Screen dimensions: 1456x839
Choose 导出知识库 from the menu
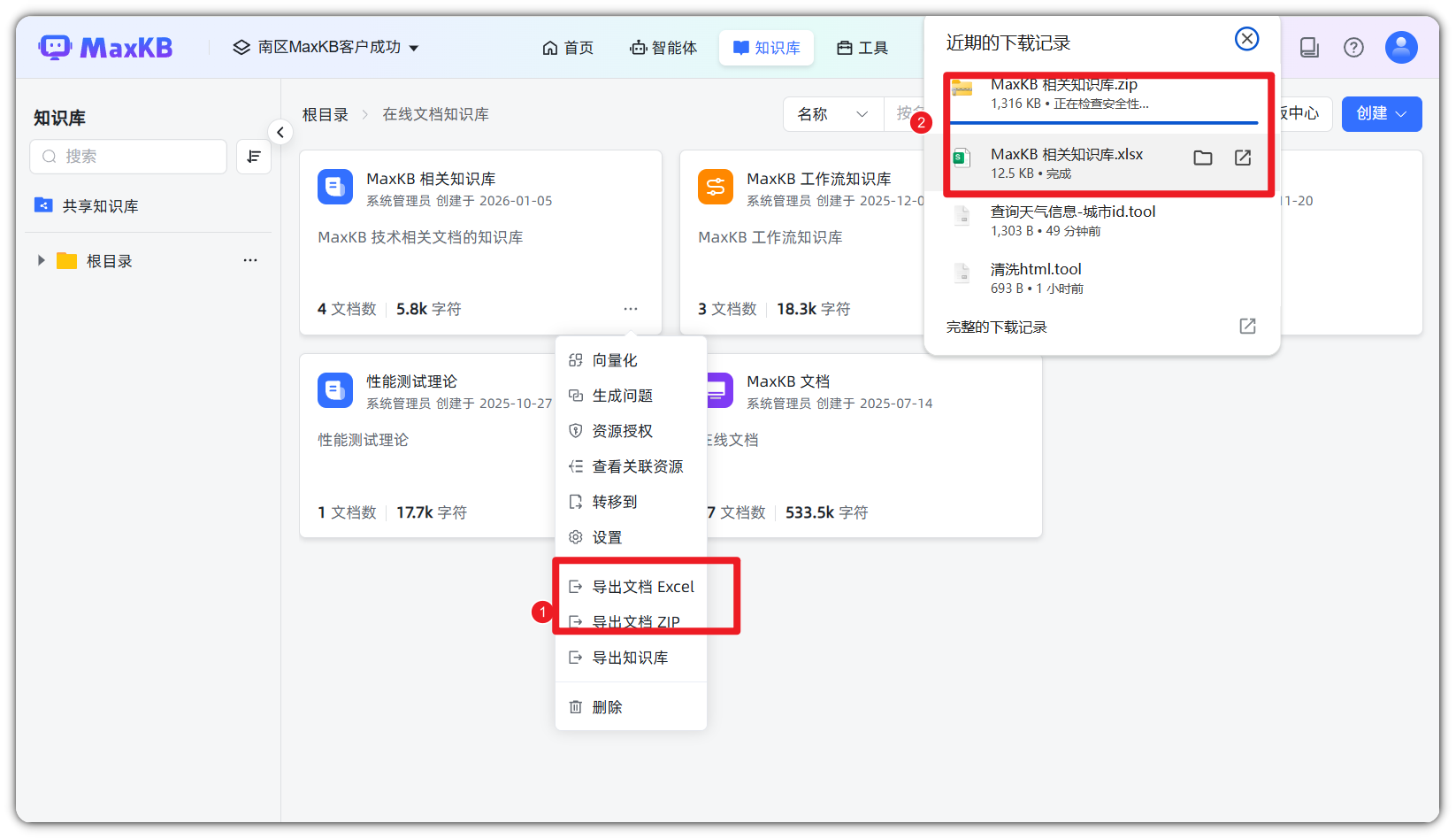(x=631, y=658)
